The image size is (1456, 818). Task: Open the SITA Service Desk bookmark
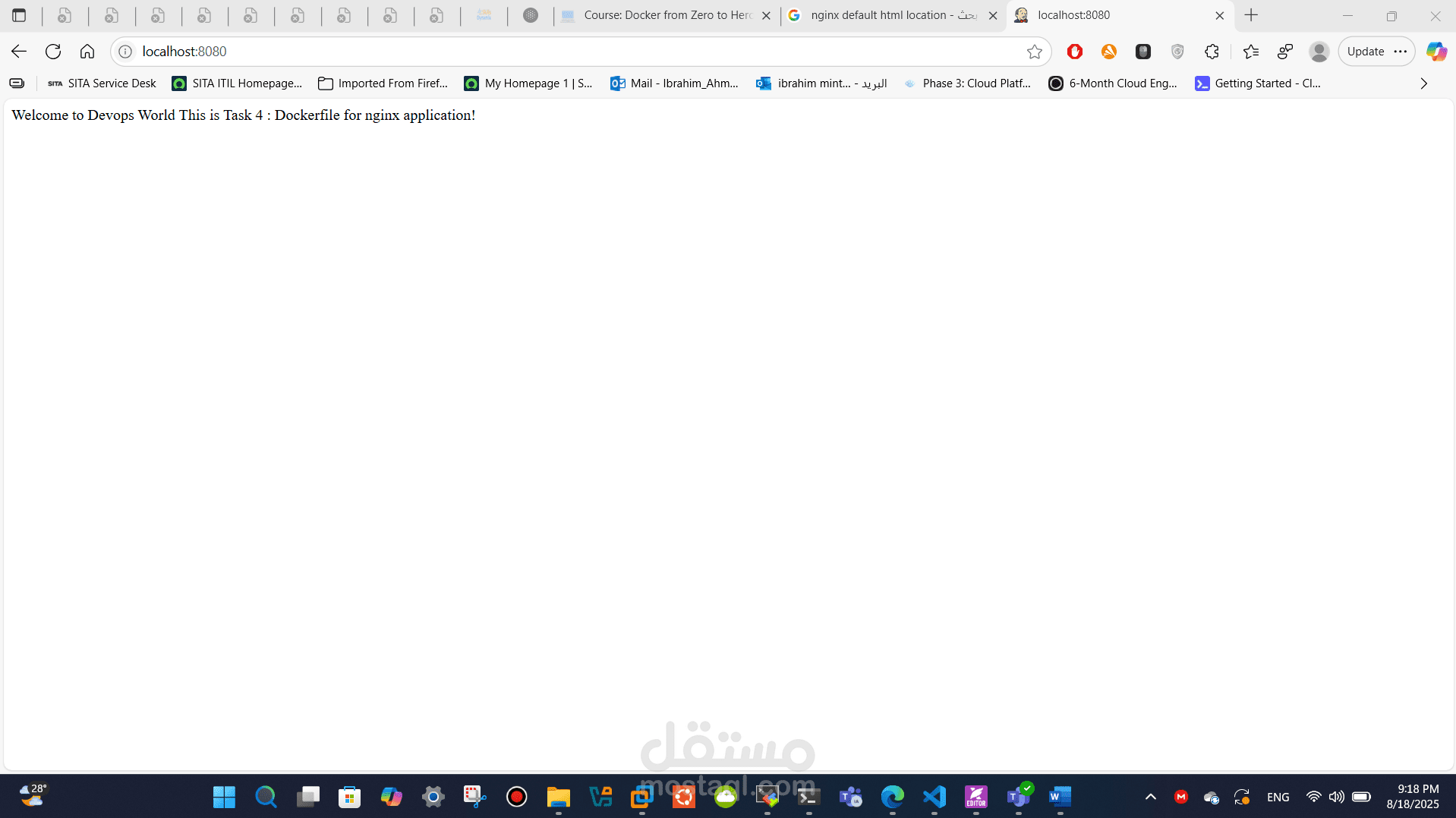click(x=102, y=83)
